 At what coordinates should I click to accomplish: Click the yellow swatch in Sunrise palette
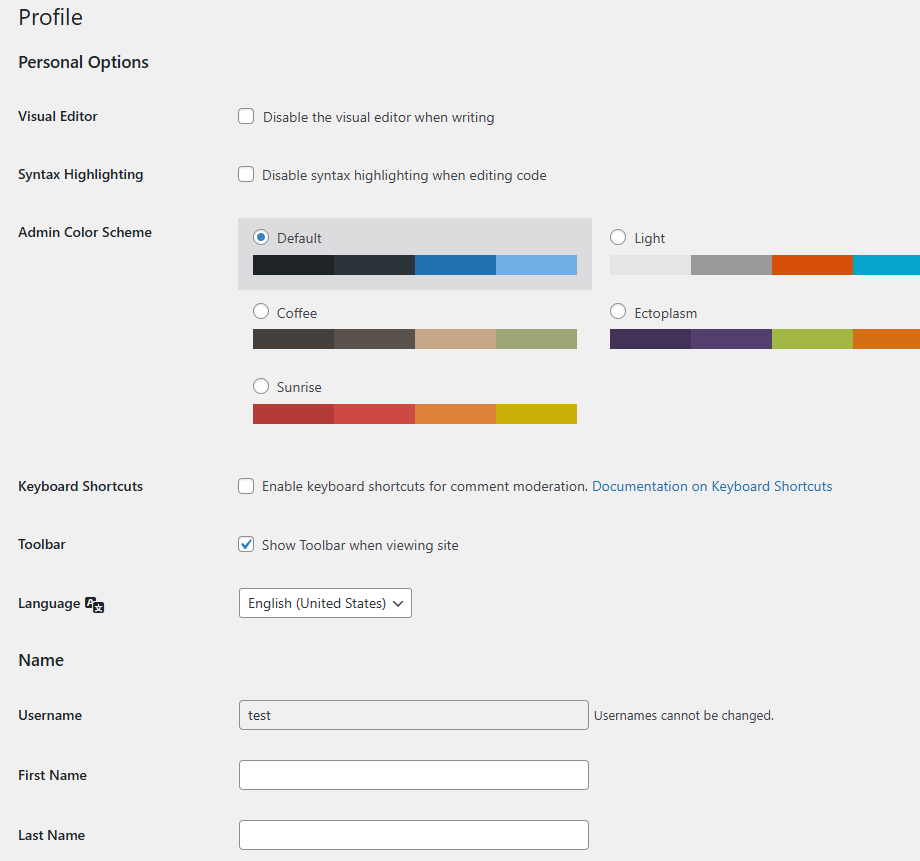click(536, 414)
